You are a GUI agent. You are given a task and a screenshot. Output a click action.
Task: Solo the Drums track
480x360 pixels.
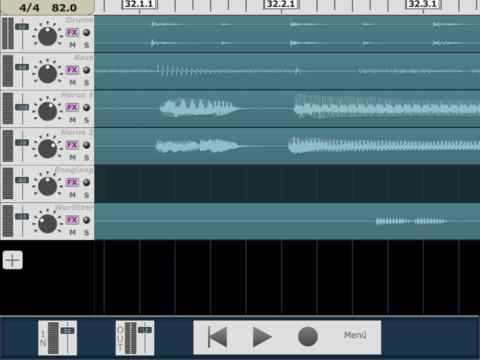tap(87, 45)
